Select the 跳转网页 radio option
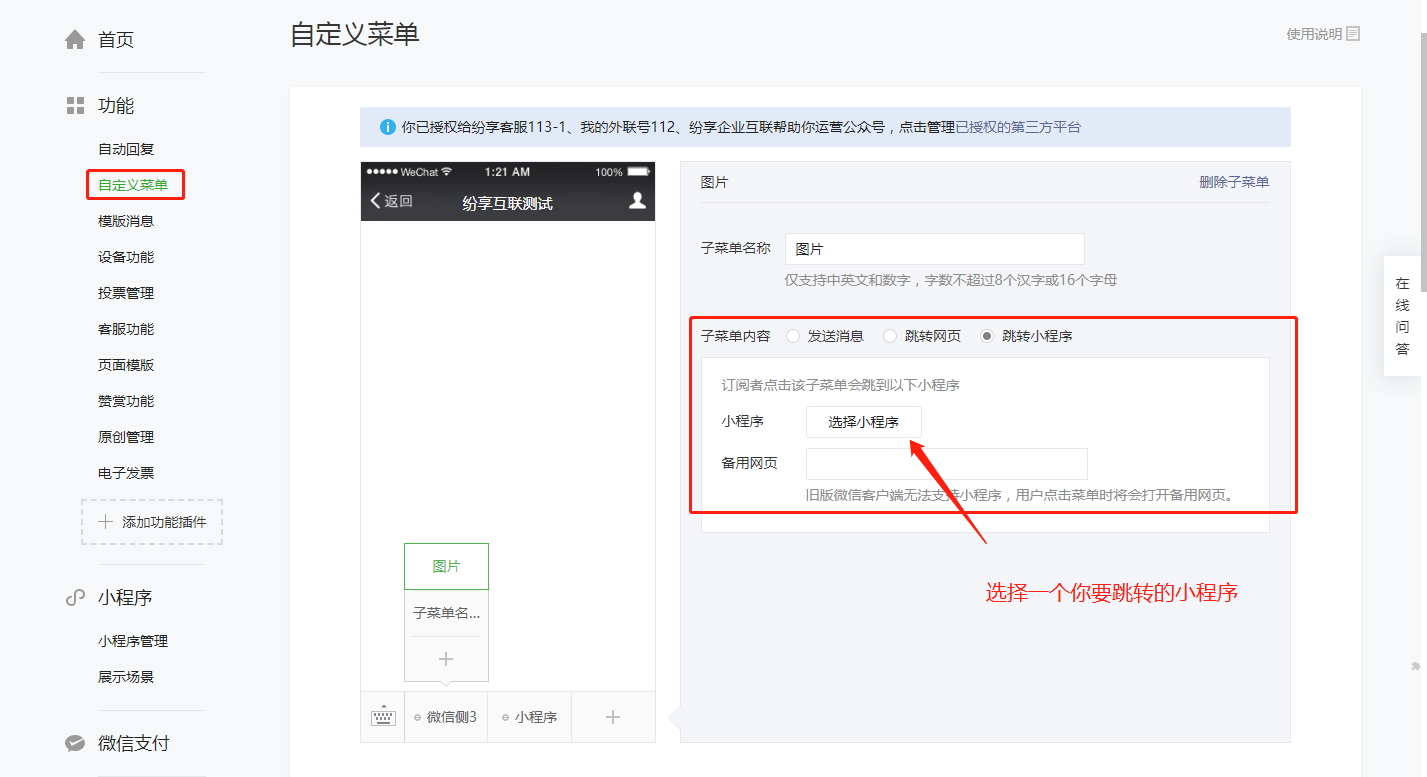Image resolution: width=1427 pixels, height=777 pixels. point(890,337)
